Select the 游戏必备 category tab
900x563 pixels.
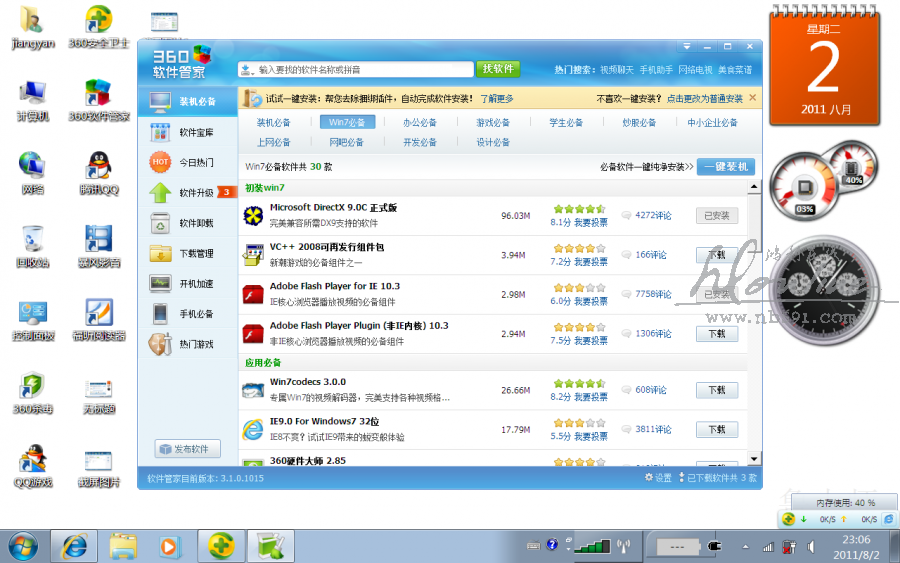493,123
